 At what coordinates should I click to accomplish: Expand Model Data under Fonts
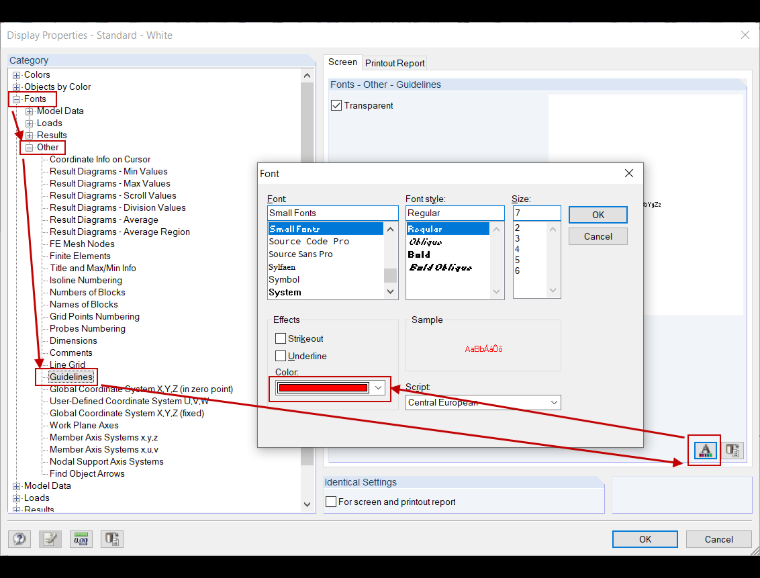29,111
